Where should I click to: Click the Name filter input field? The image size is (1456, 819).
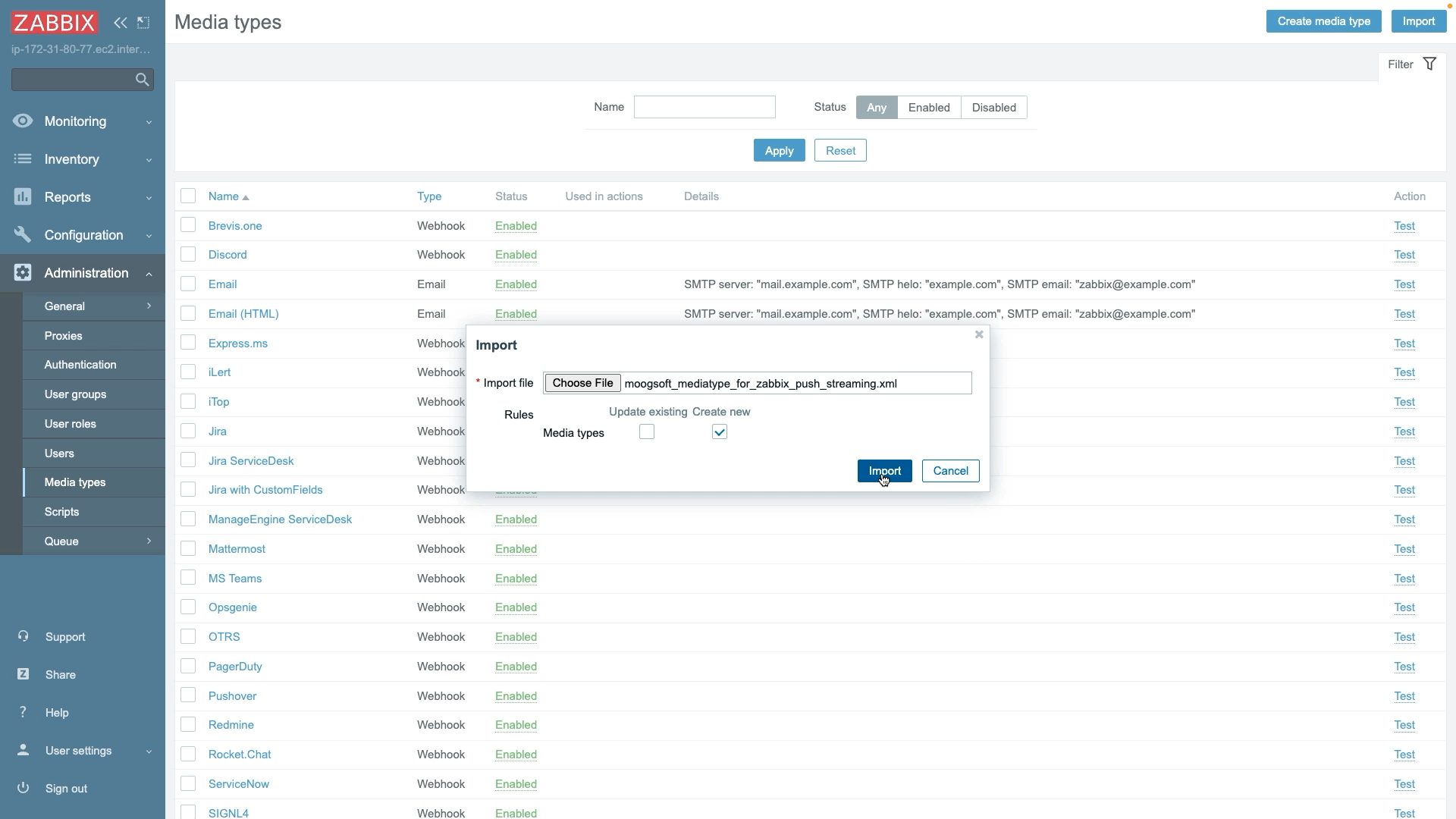click(x=704, y=107)
